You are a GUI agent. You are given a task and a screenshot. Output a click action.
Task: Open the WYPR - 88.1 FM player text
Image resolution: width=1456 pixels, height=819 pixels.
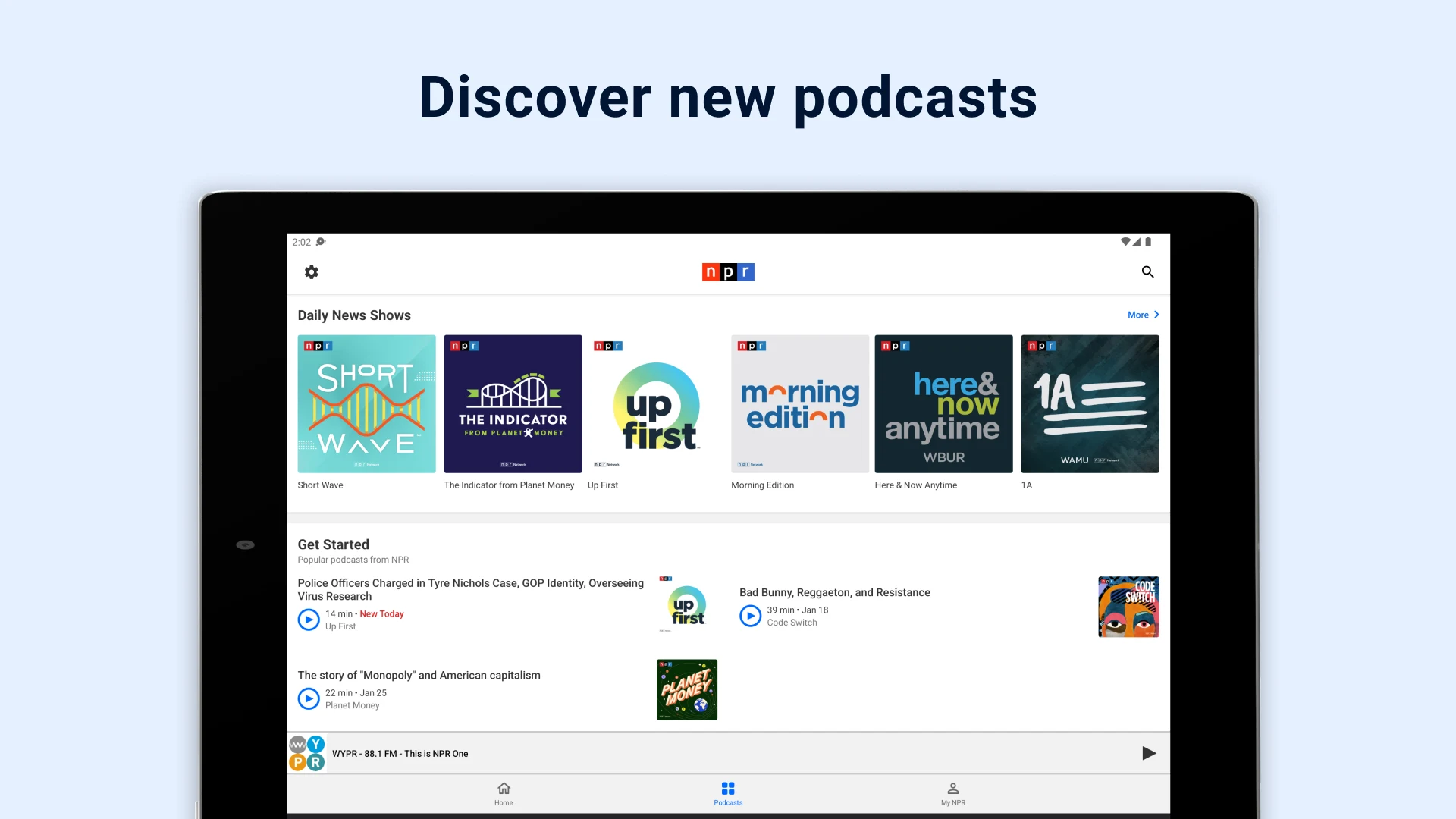point(400,754)
